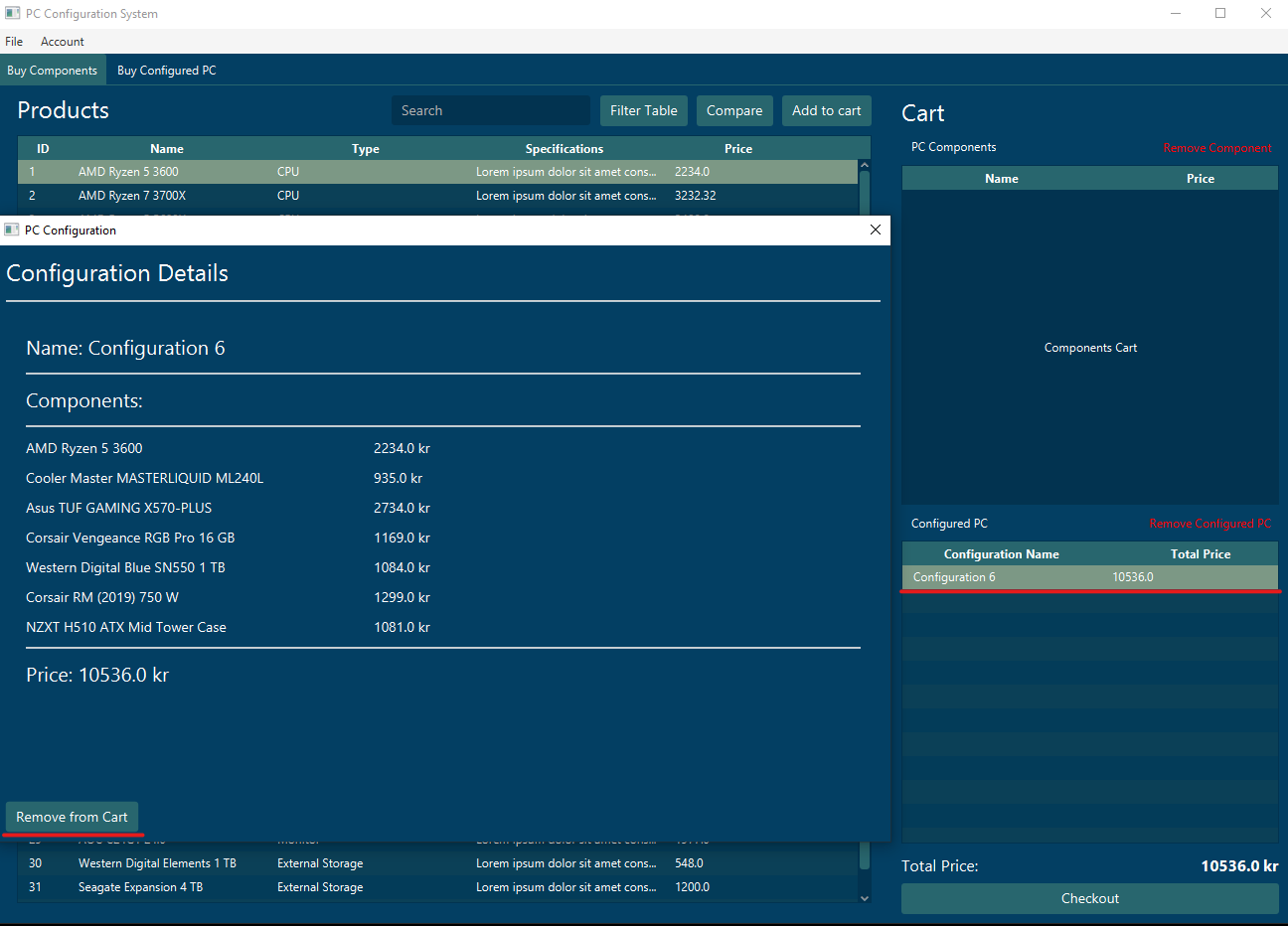Maximize the PC Configuration System window
This screenshot has width=1288, height=926.
point(1220,14)
